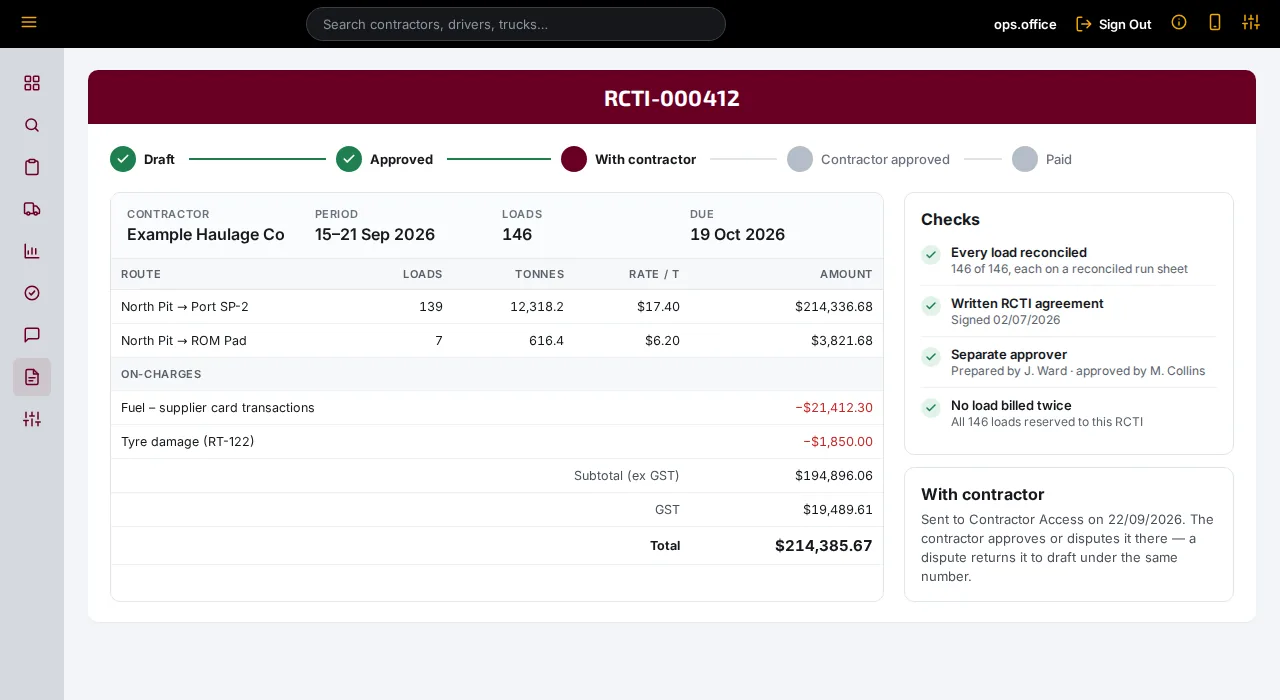Select the Approved step in progress tracker
The width and height of the screenshot is (1280, 700).
(385, 159)
